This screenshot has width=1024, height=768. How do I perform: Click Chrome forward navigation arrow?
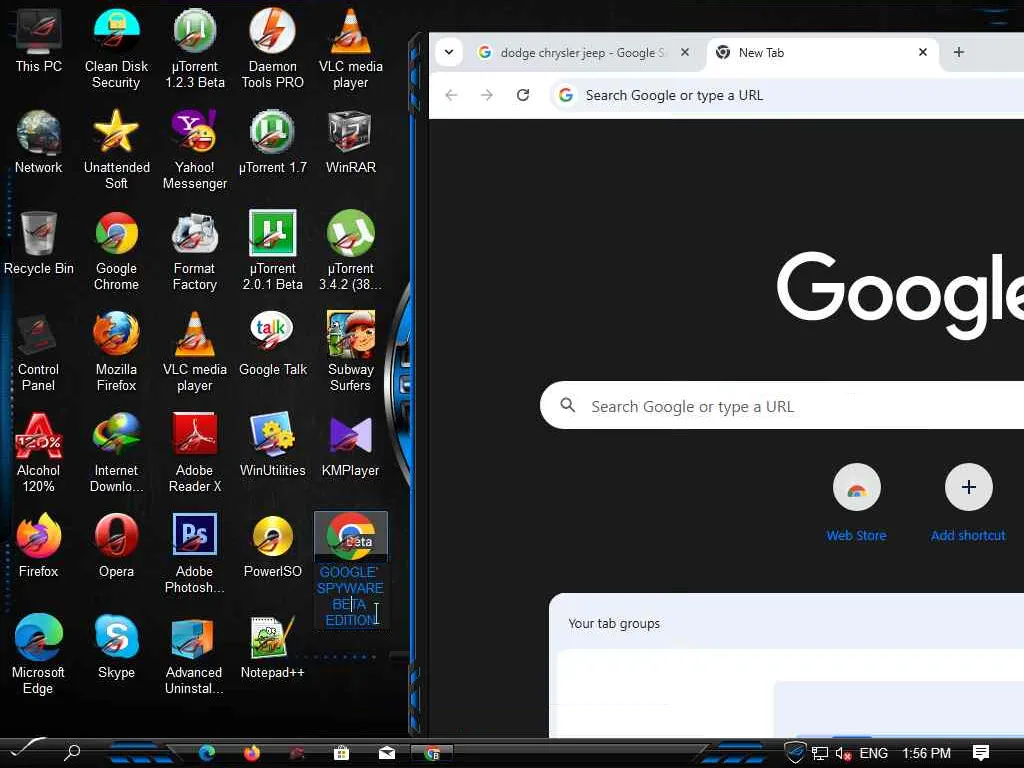click(487, 95)
